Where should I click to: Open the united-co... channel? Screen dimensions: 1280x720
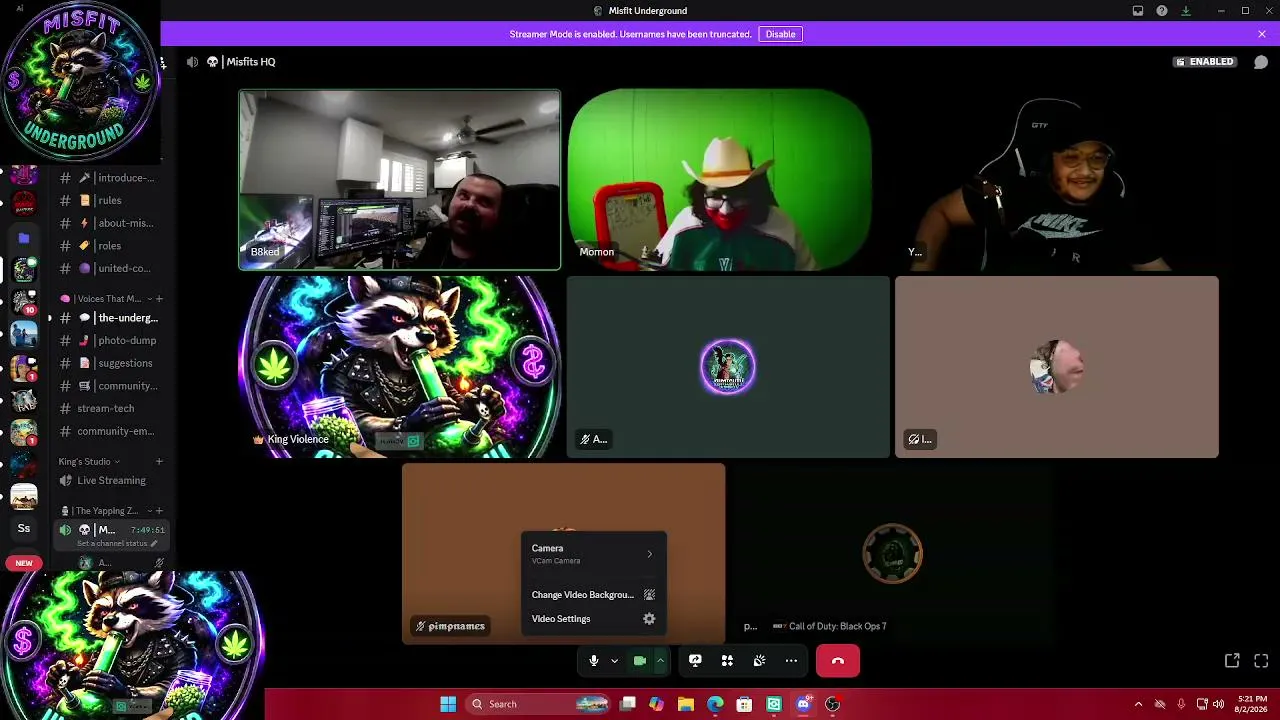[x=110, y=268]
